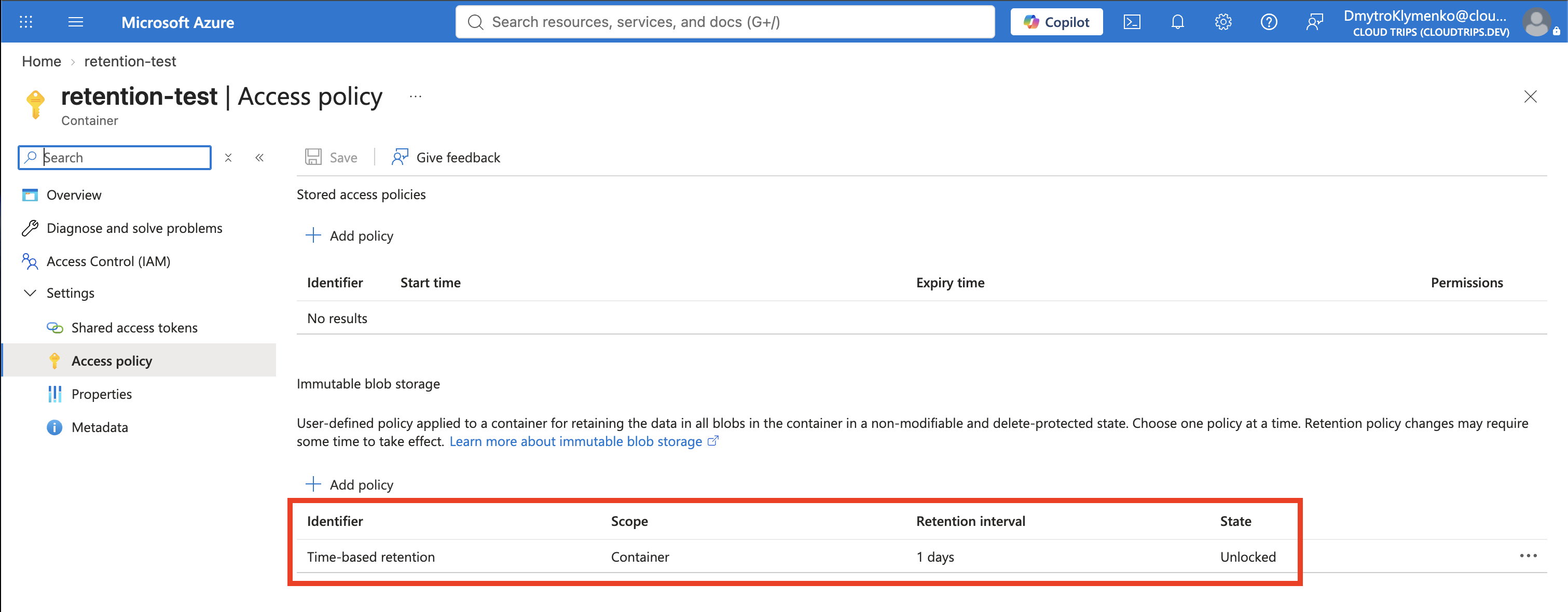The height and width of the screenshot is (612, 1568).
Task: Click the State column header
Action: 1235,521
